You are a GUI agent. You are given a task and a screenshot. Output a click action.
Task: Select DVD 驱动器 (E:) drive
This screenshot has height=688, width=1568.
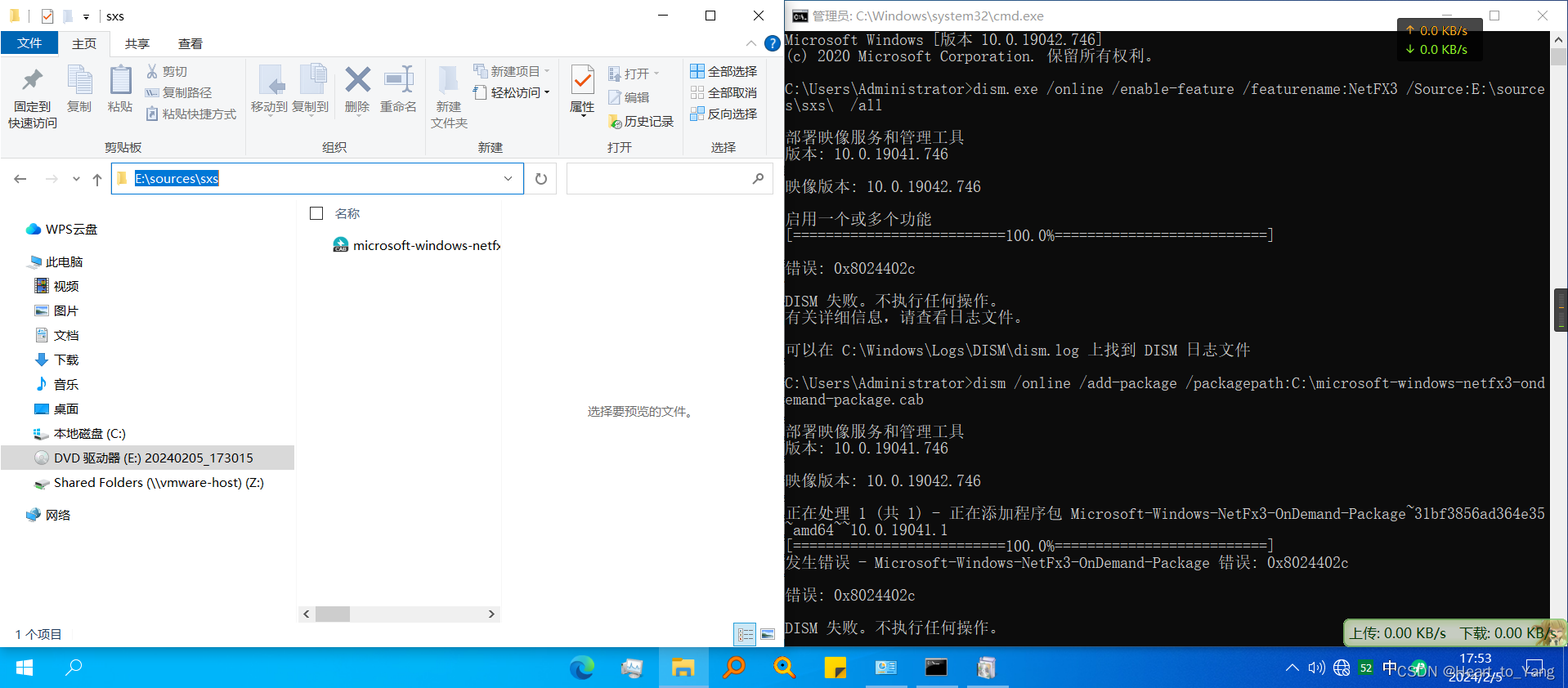pyautogui.click(x=147, y=458)
